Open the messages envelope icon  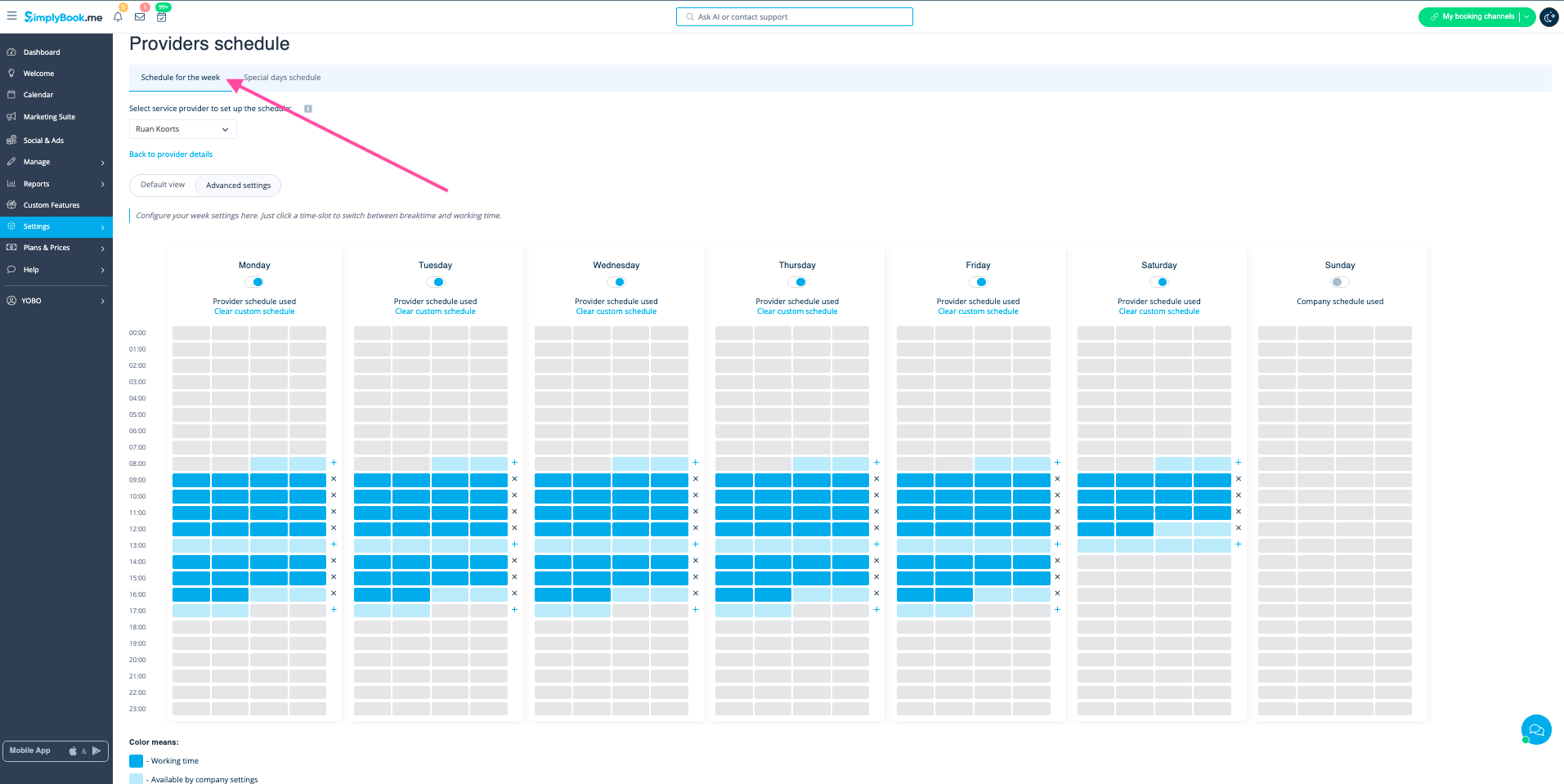click(x=140, y=17)
